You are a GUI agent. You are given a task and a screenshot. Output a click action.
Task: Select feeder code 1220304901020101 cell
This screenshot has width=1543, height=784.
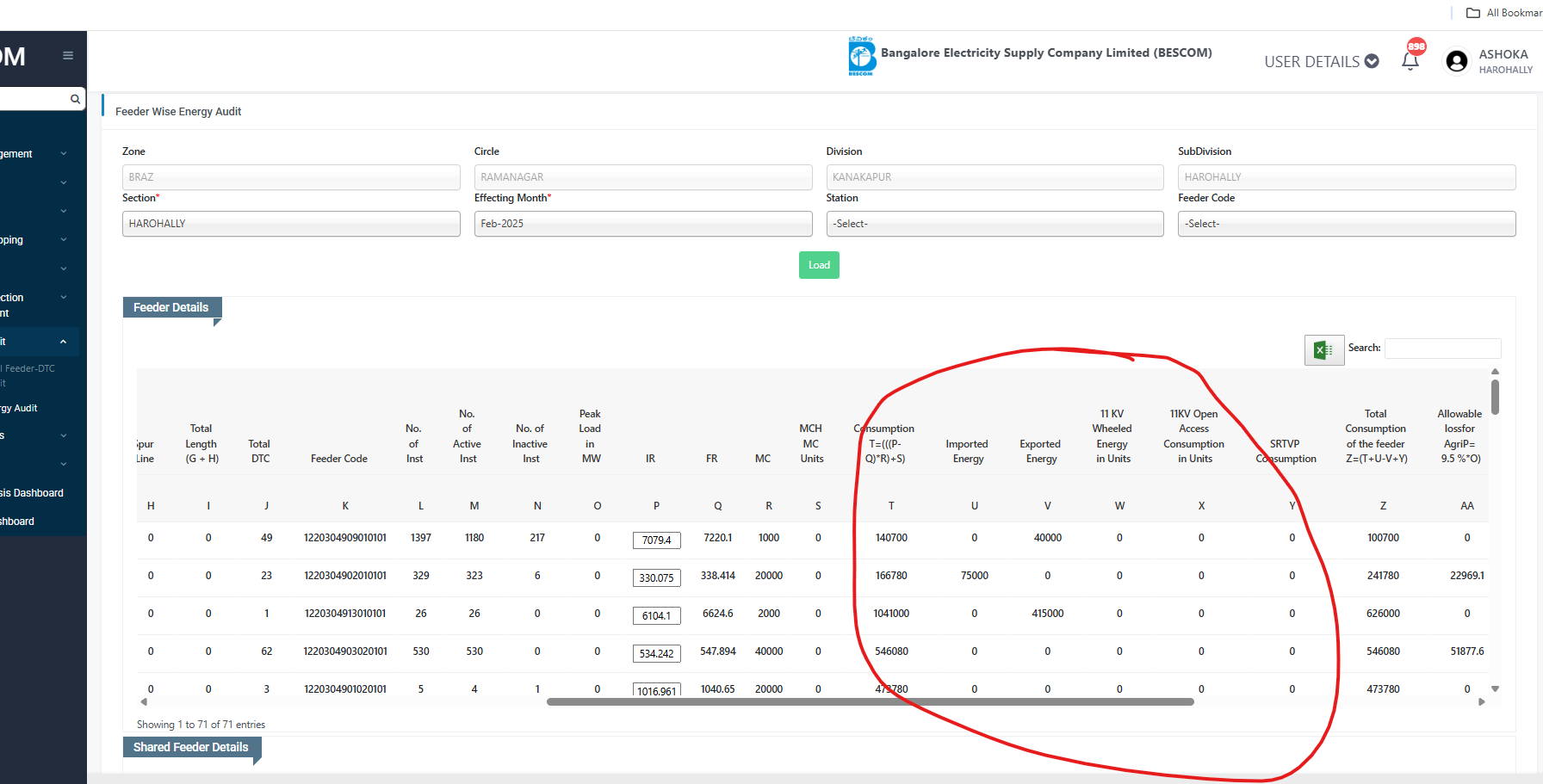coord(345,689)
